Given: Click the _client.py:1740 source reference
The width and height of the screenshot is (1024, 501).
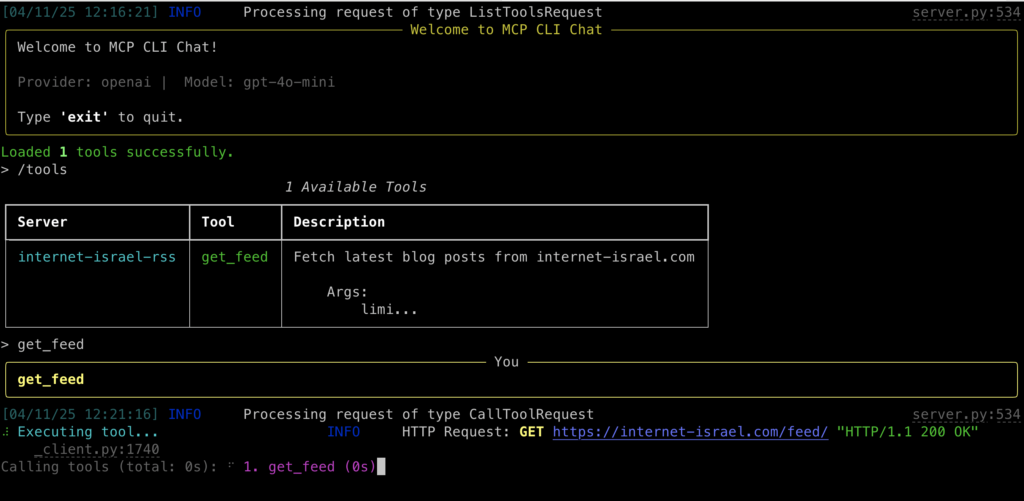Looking at the screenshot, I should click(97, 449).
